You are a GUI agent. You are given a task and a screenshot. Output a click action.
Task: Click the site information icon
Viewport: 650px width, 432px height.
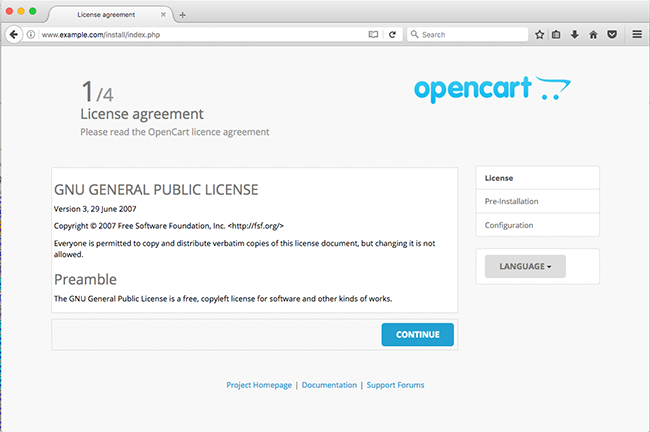[x=31, y=34]
